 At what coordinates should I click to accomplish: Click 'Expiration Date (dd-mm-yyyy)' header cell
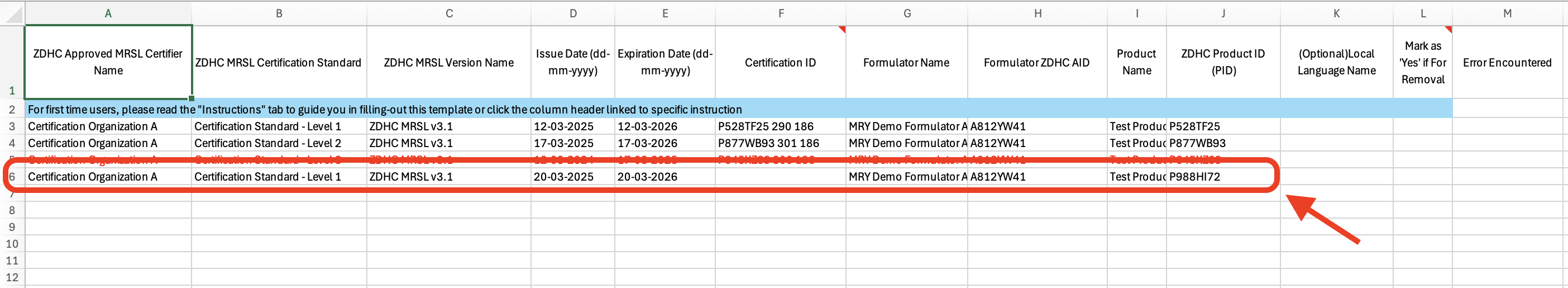tap(665, 62)
